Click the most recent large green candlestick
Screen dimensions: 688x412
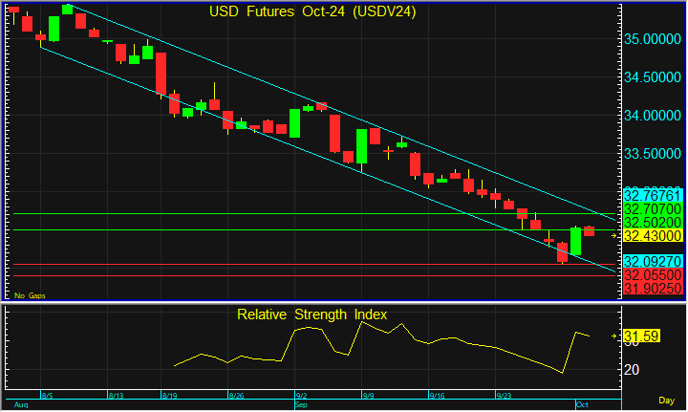576,242
